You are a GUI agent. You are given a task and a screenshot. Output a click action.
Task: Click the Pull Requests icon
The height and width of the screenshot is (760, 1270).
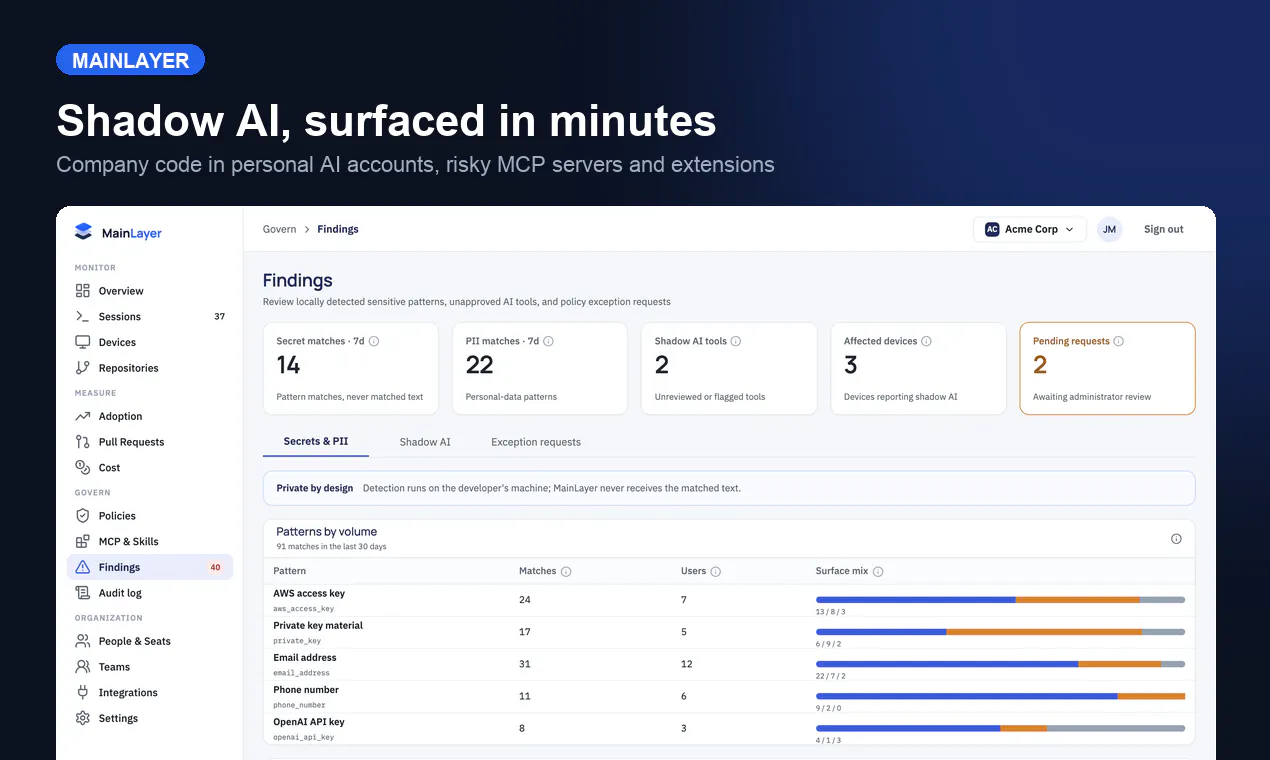click(x=83, y=442)
